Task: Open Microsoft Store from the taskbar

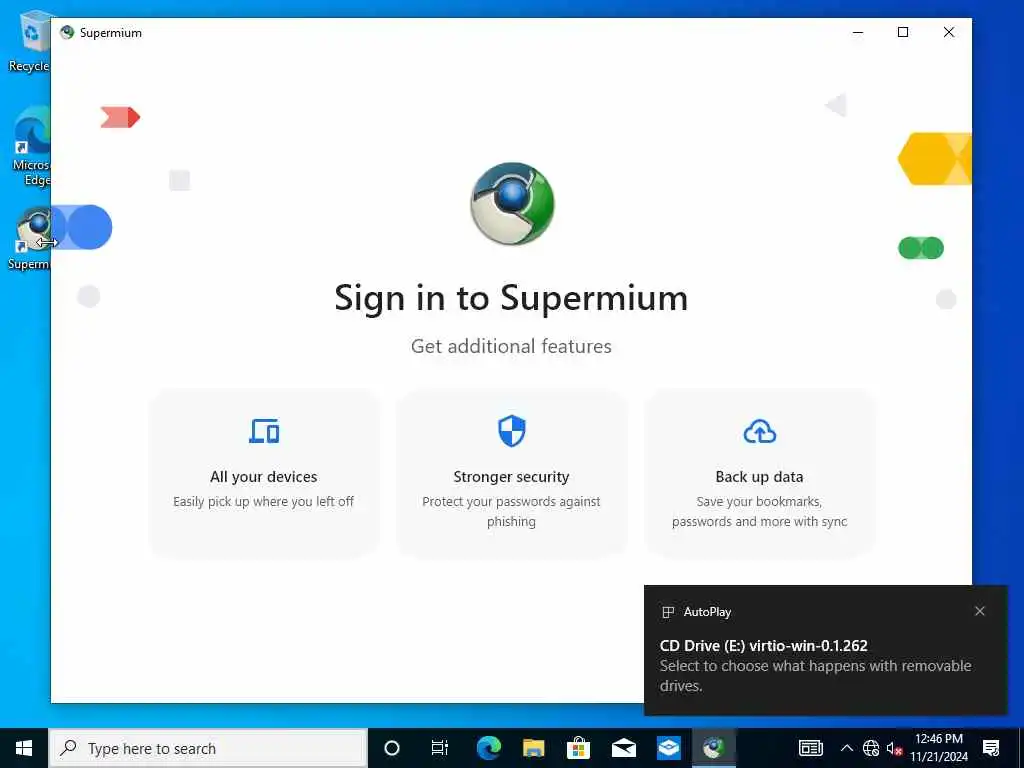Action: (x=578, y=748)
